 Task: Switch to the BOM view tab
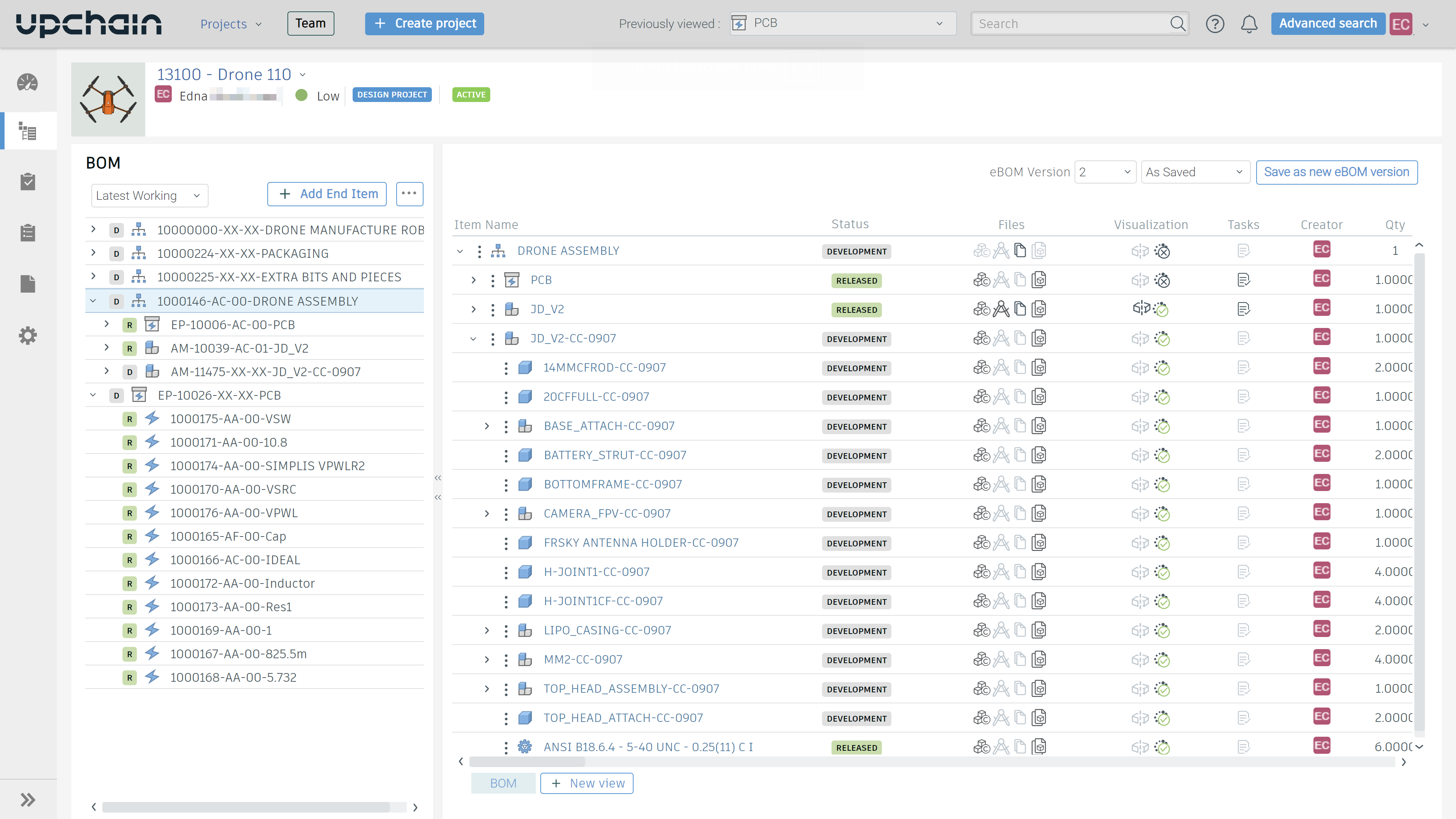pos(503,783)
